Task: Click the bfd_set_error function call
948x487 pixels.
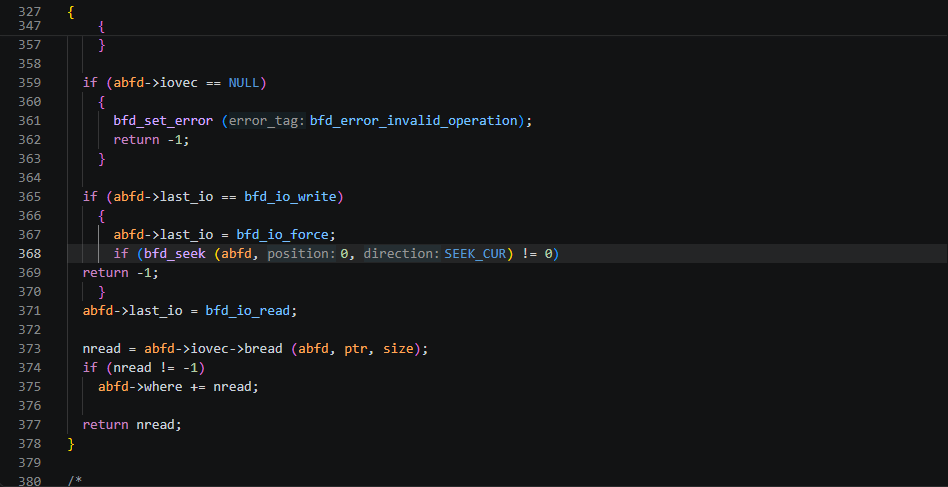Action: click(163, 121)
